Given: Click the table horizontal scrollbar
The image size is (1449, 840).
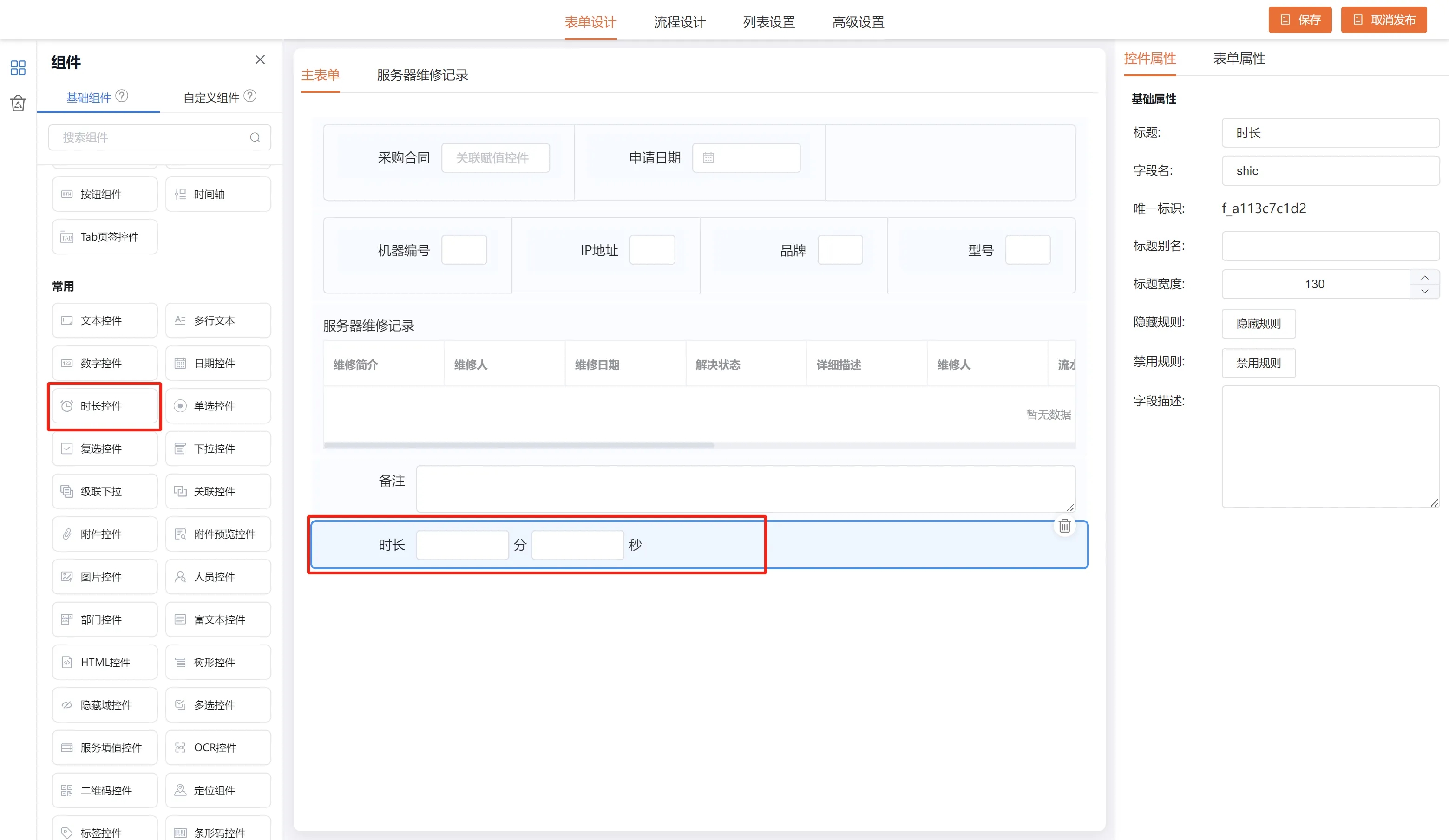Looking at the screenshot, I should tap(518, 445).
